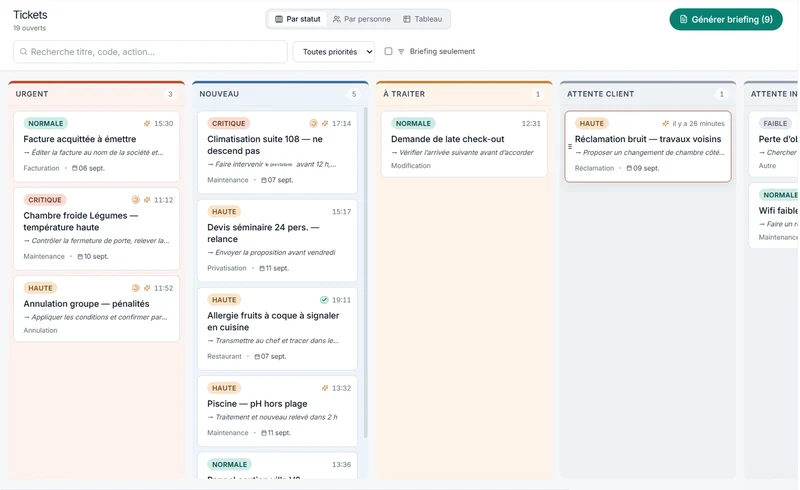
Task: Grab the drag handle on Réclamation bruit card
Action: (x=570, y=146)
